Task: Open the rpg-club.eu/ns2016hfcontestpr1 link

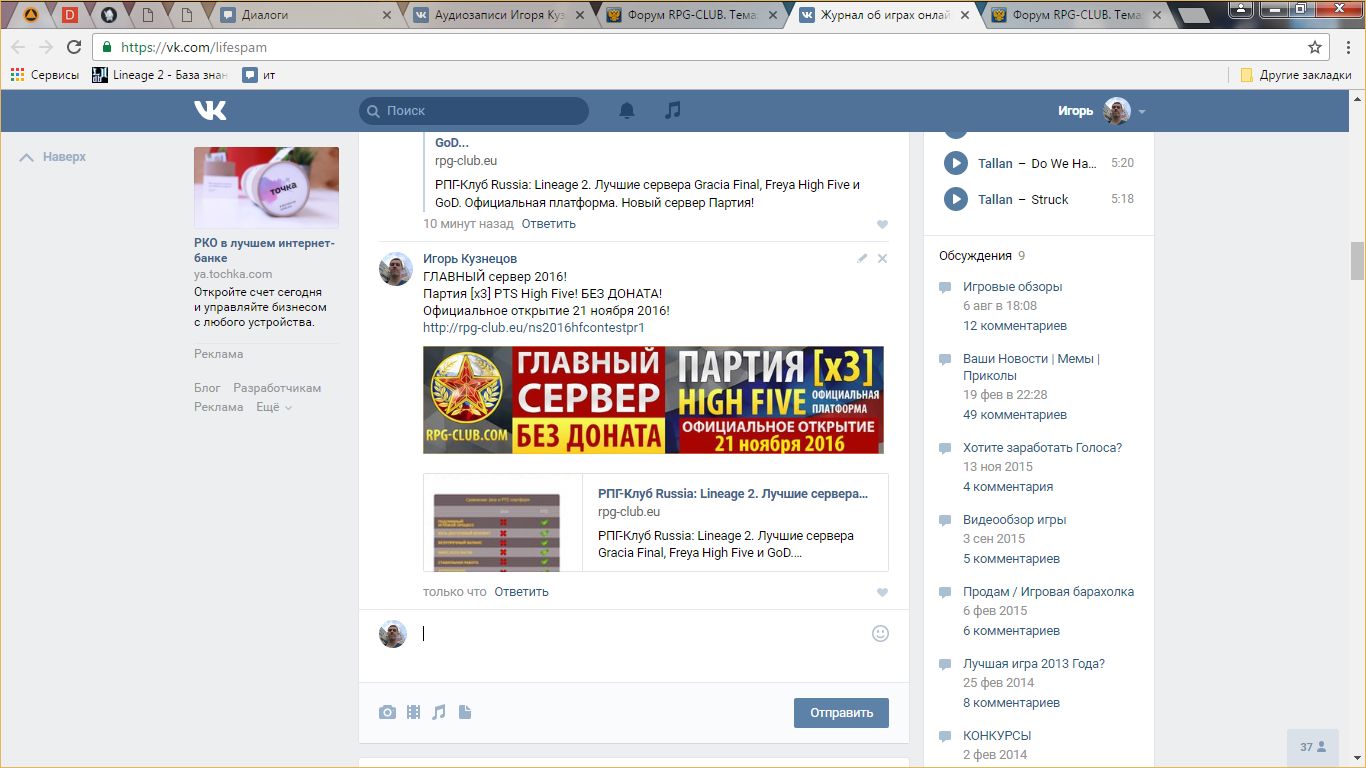Action: point(533,327)
